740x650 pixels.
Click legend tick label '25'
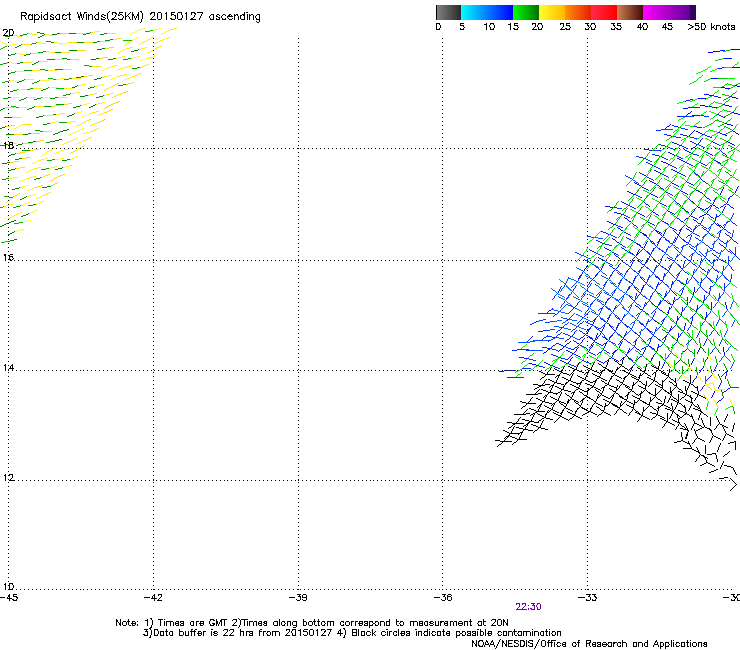pos(565,27)
